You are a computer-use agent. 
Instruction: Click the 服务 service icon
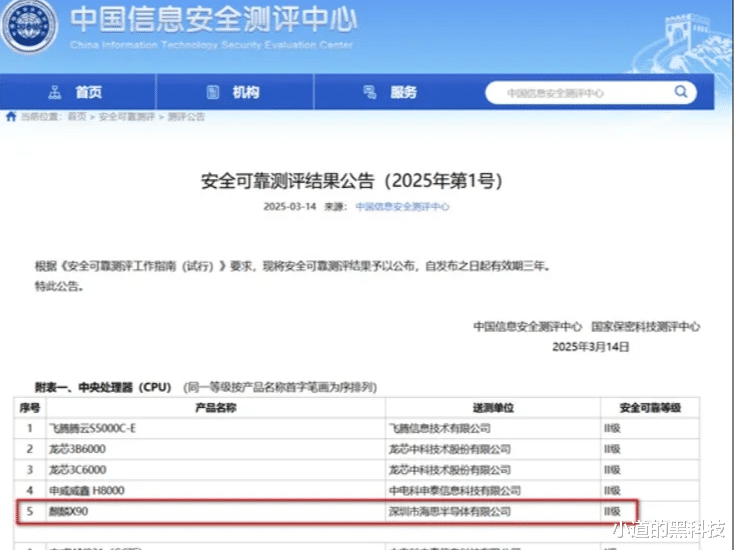click(370, 92)
